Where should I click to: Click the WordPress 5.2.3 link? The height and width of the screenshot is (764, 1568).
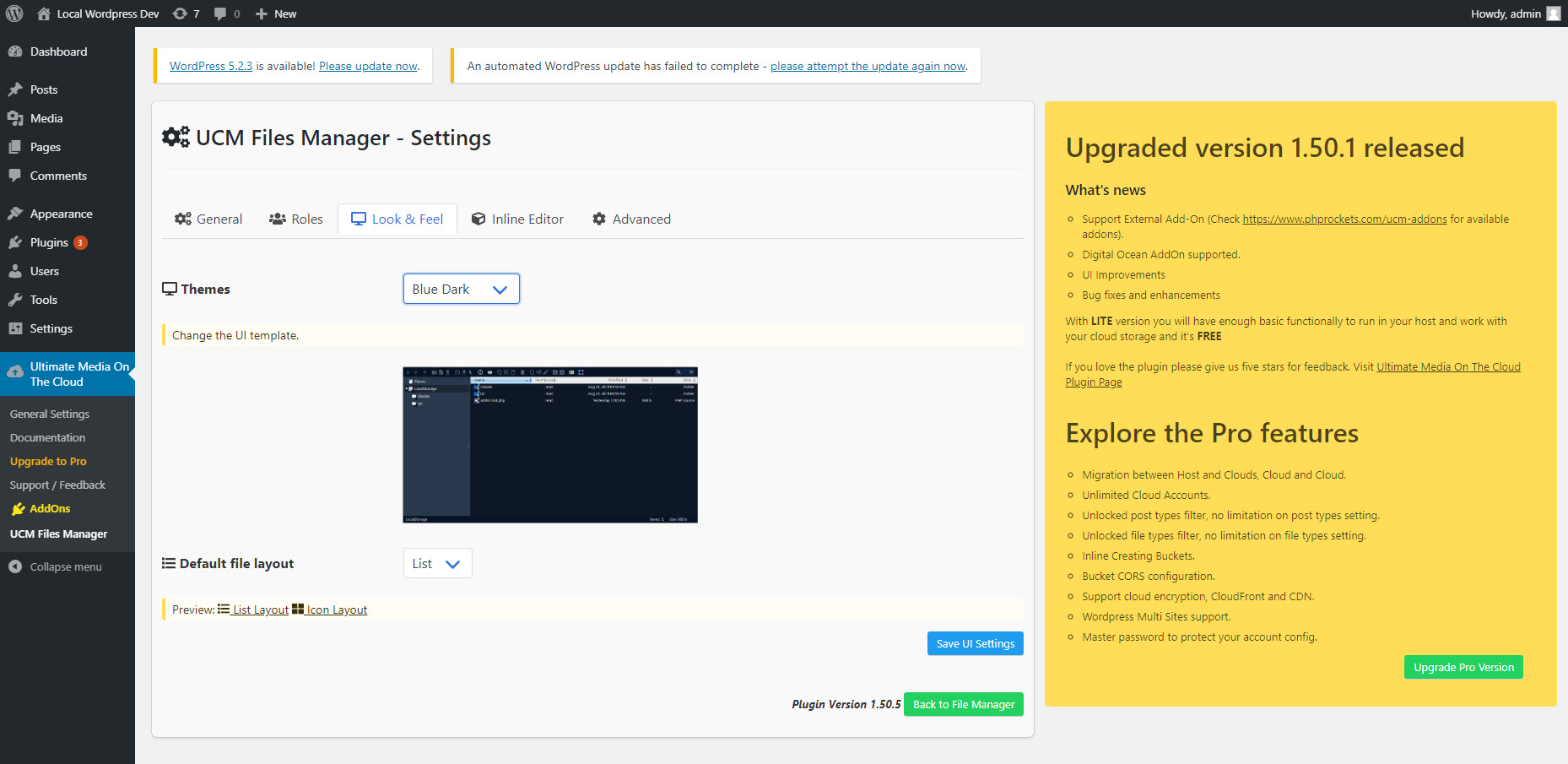211,66
